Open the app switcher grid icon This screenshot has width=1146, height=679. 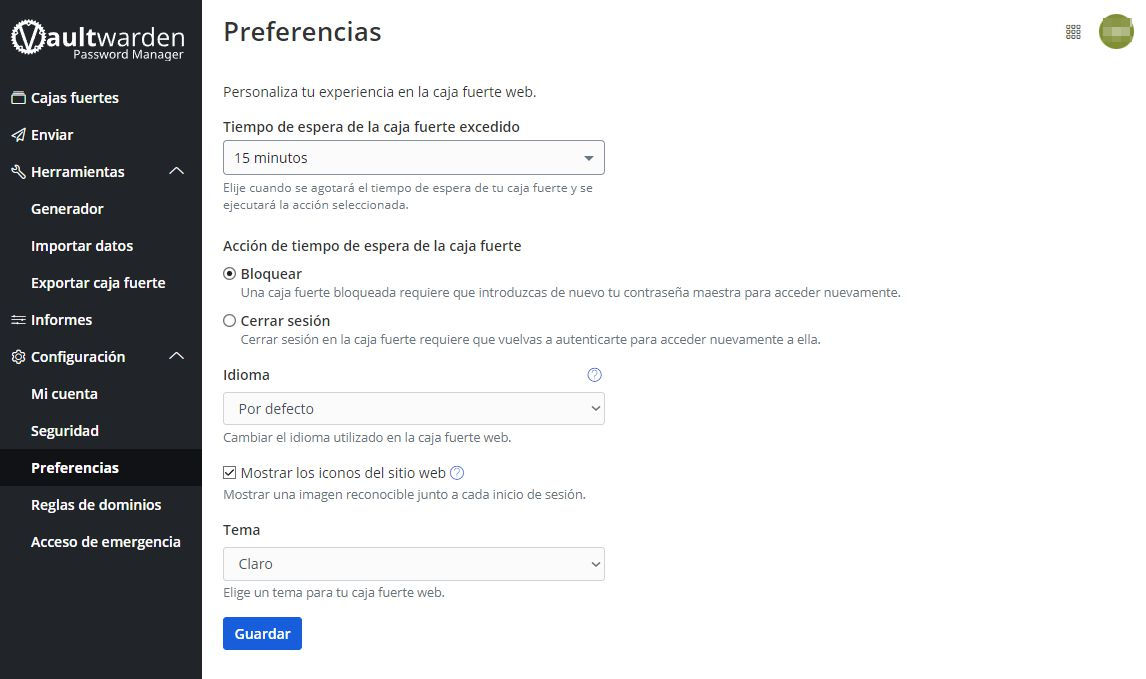(x=1073, y=32)
